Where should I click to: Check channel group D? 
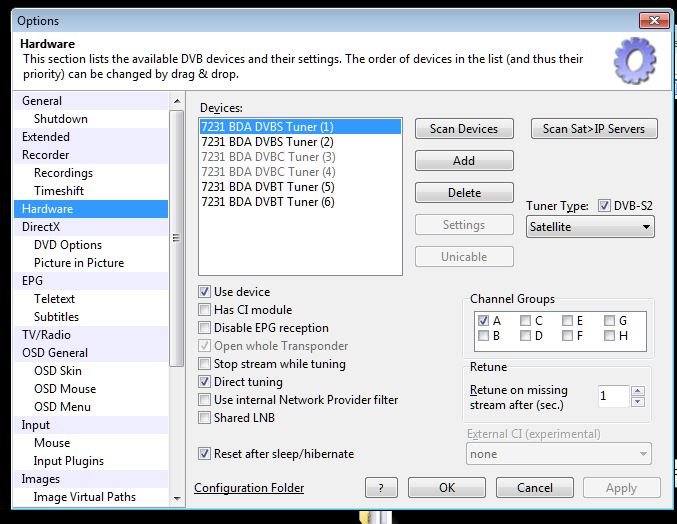(525, 336)
